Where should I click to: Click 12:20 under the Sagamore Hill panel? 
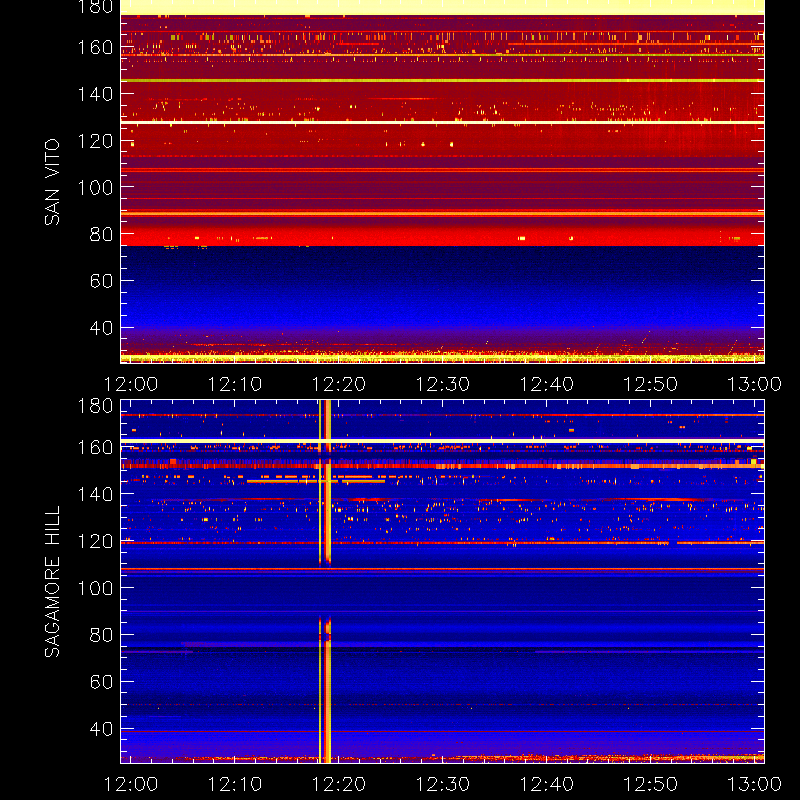(339, 784)
